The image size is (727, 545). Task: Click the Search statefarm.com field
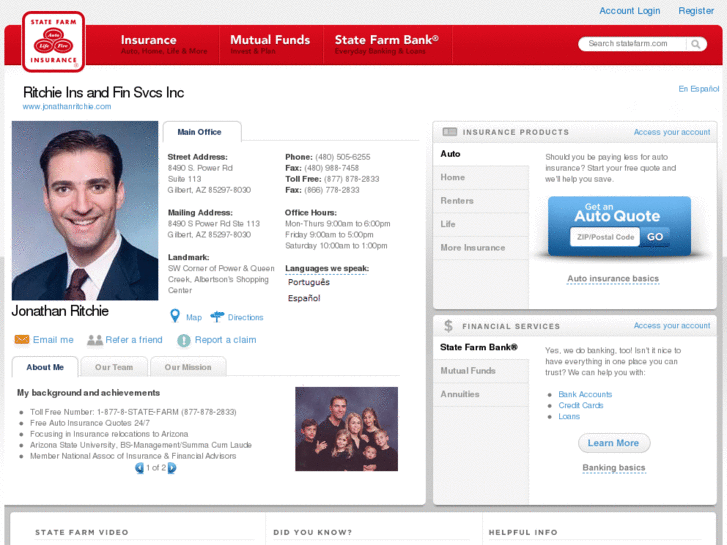(x=633, y=44)
